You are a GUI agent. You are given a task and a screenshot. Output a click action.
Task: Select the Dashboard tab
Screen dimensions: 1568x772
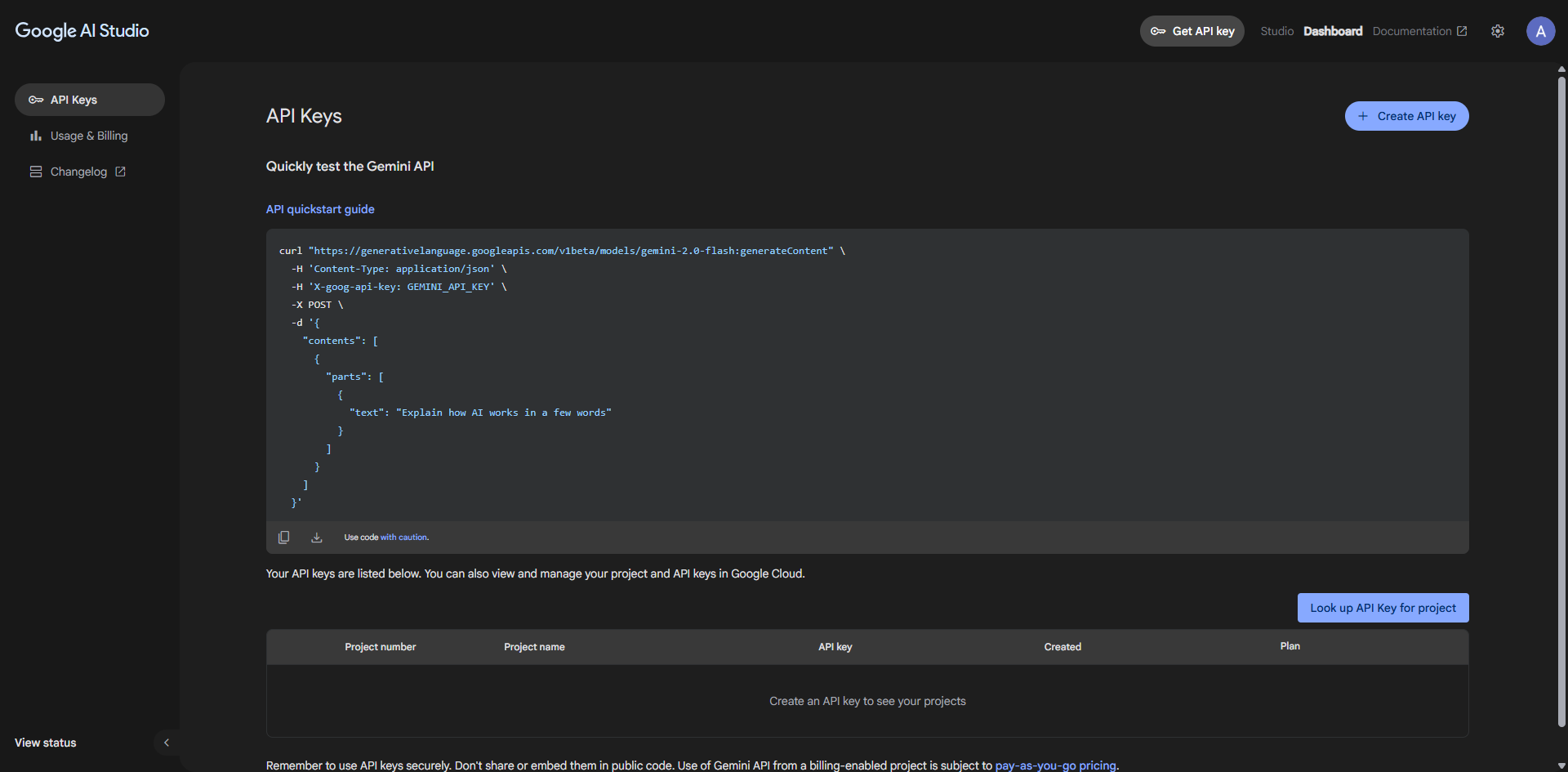click(x=1332, y=31)
